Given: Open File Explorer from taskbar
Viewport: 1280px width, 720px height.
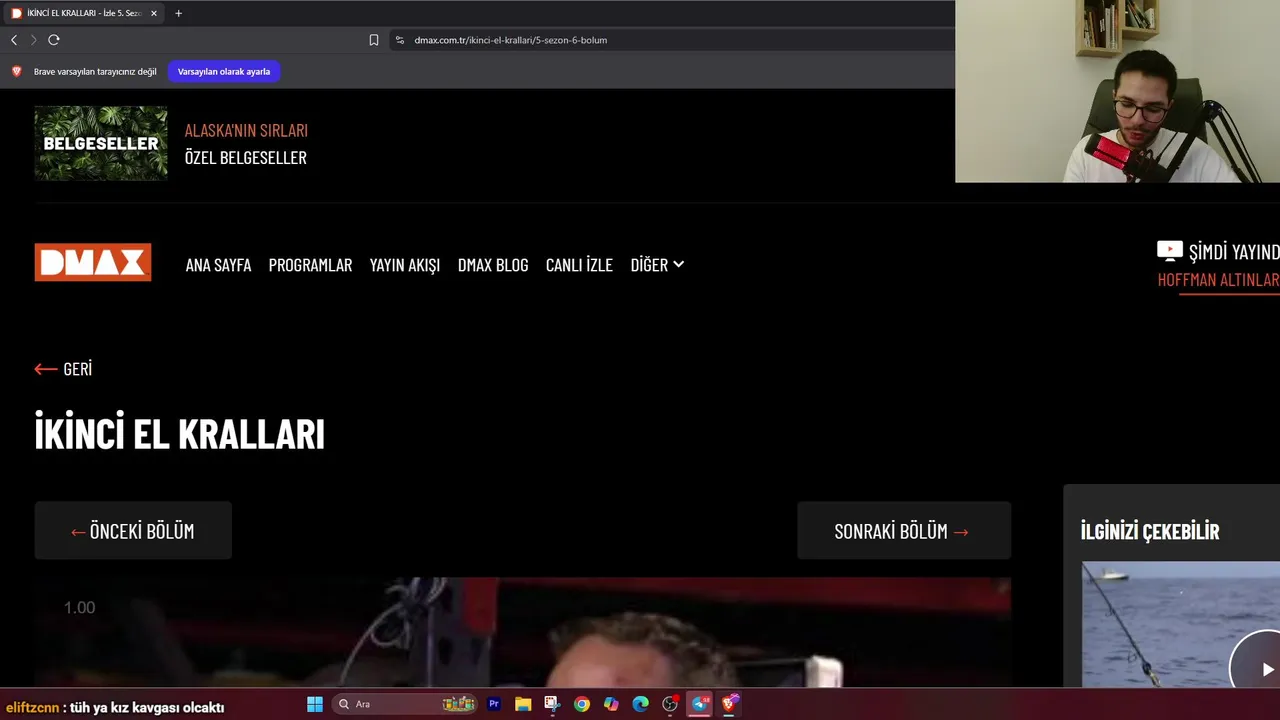Looking at the screenshot, I should [523, 704].
